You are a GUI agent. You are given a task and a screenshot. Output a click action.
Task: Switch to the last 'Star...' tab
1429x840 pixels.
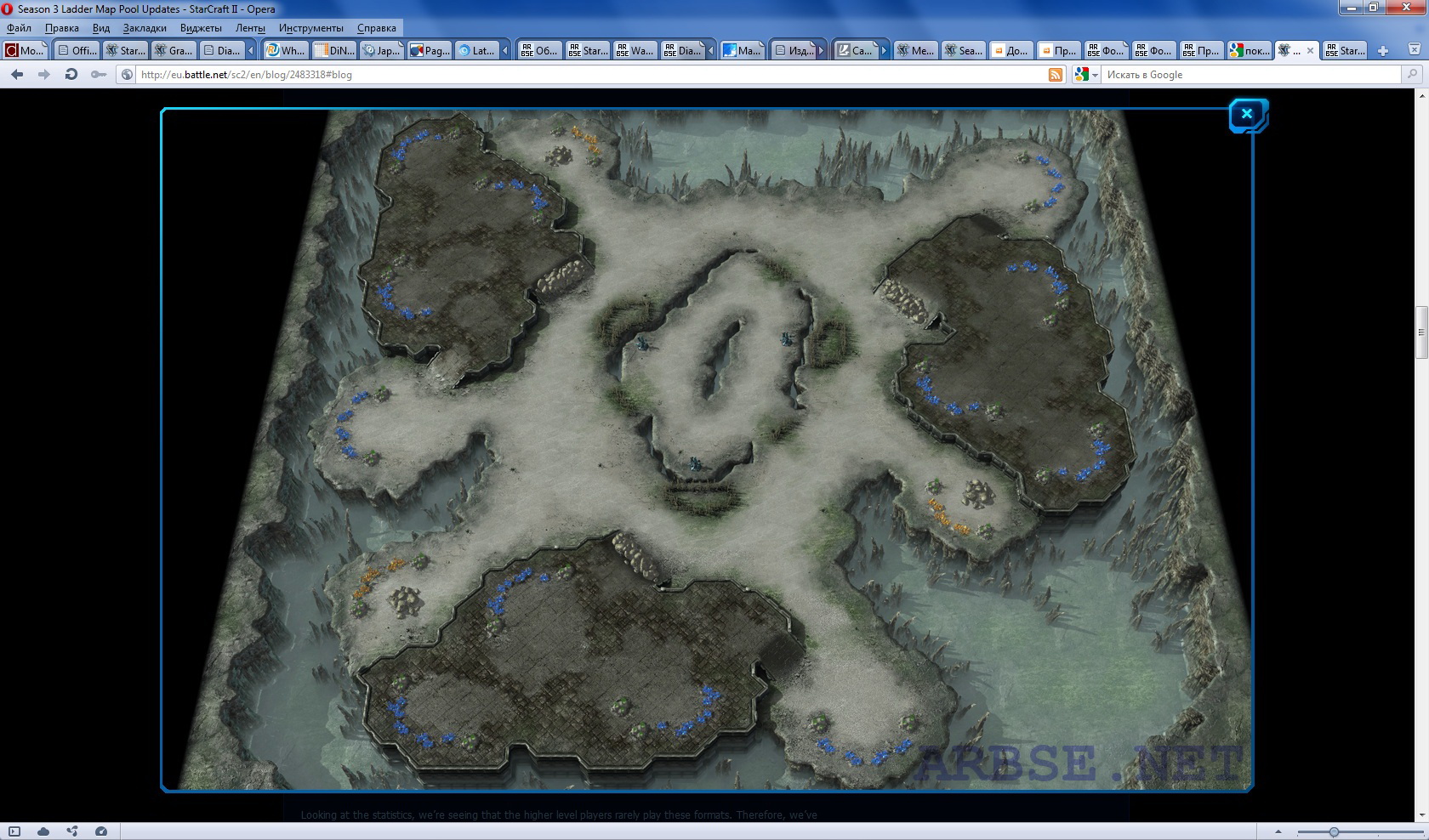[x=1346, y=51]
